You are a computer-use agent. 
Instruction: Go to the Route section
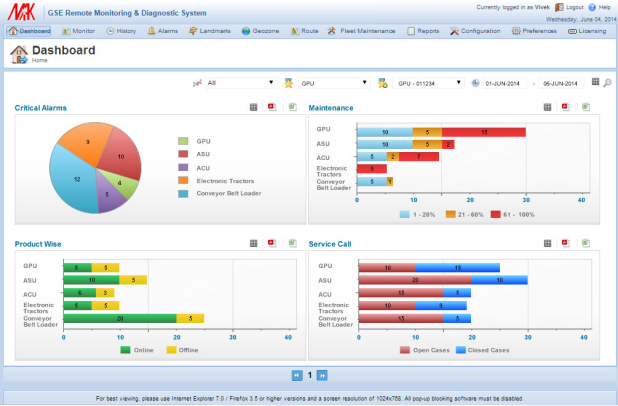pos(305,31)
